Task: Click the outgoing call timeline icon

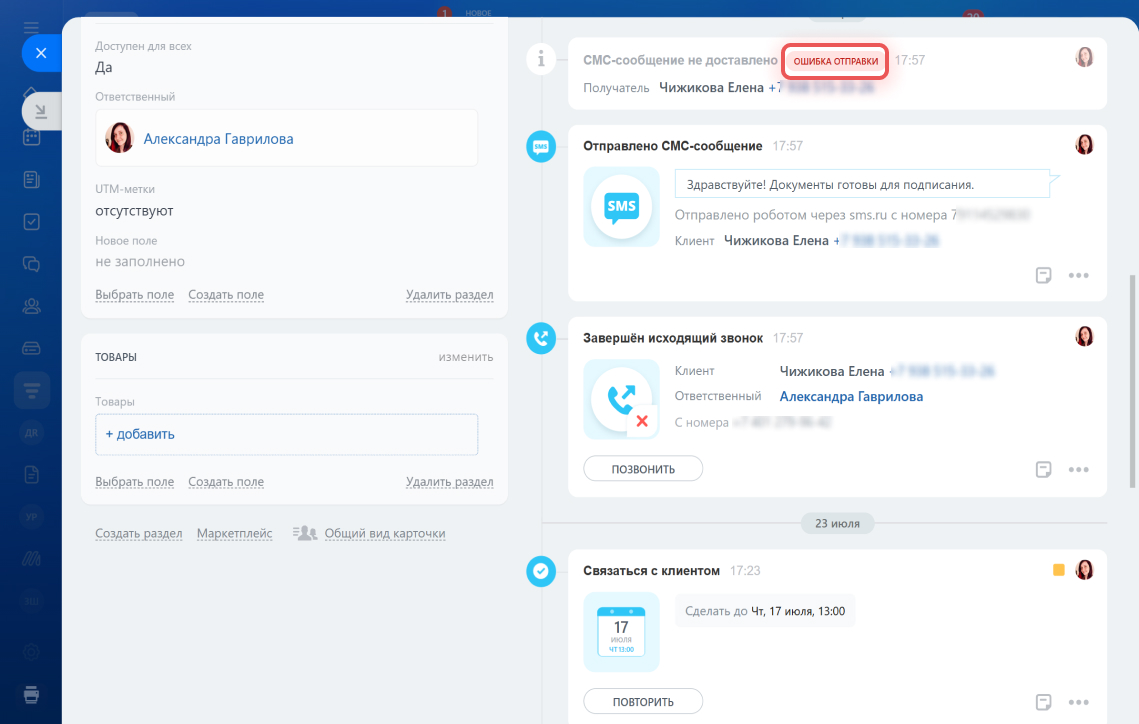Action: (x=541, y=338)
